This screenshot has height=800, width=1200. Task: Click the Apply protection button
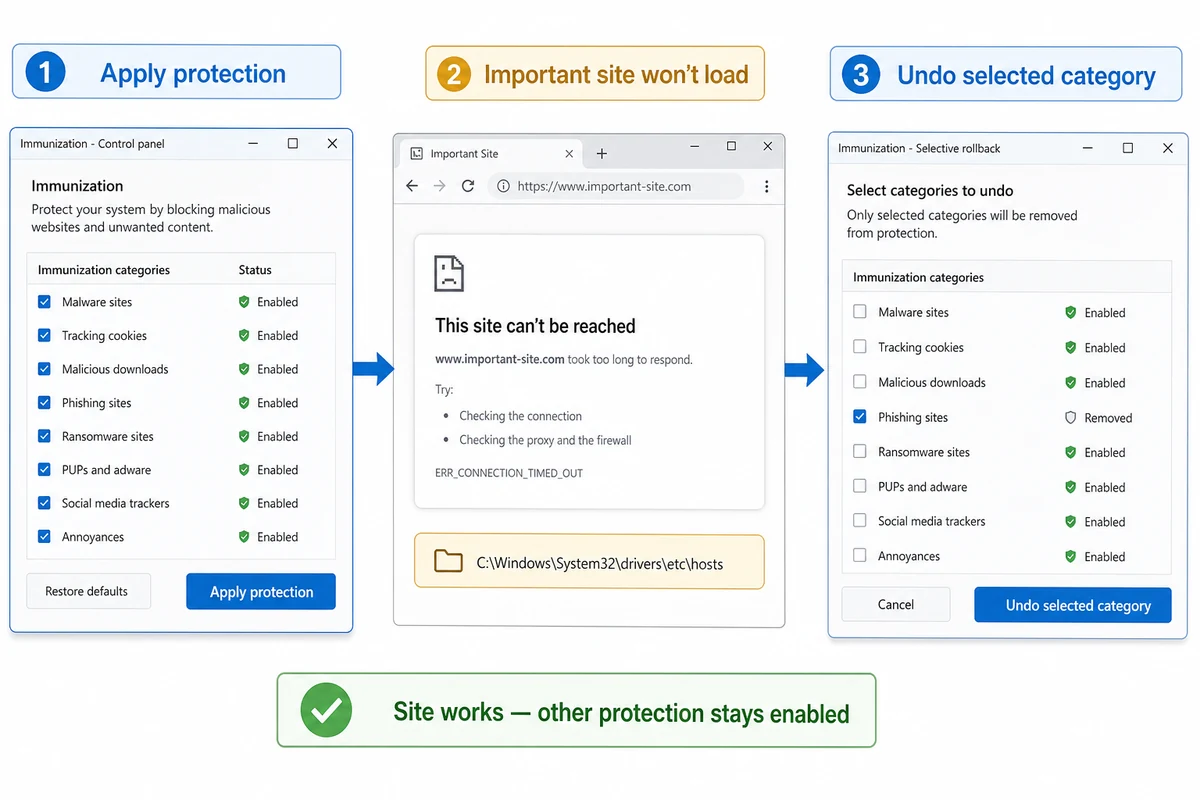261,592
